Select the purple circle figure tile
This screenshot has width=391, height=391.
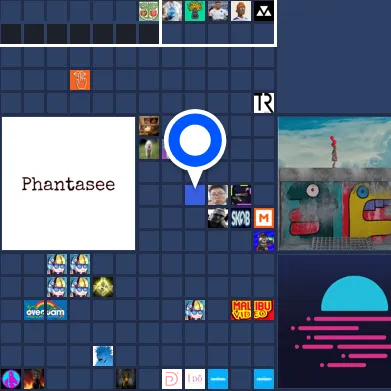point(11,379)
